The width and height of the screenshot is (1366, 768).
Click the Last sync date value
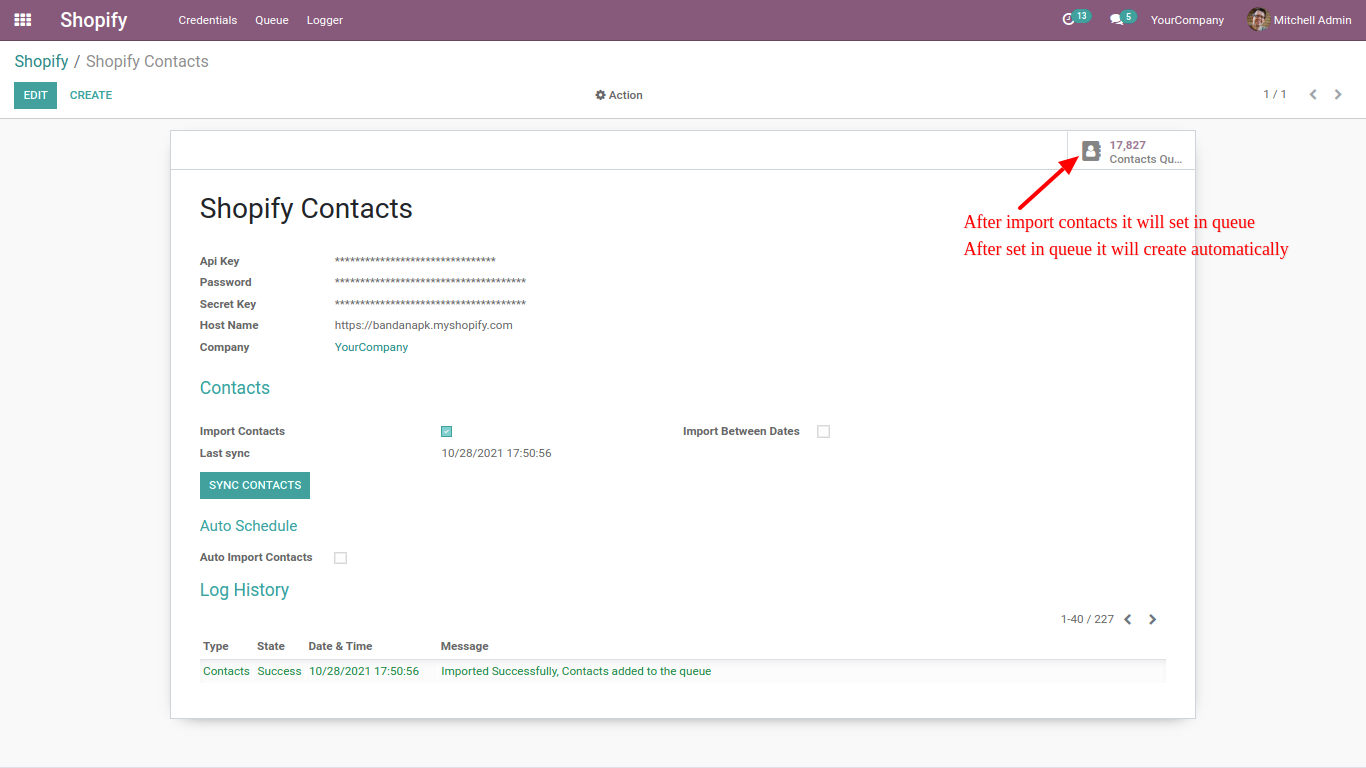point(496,453)
